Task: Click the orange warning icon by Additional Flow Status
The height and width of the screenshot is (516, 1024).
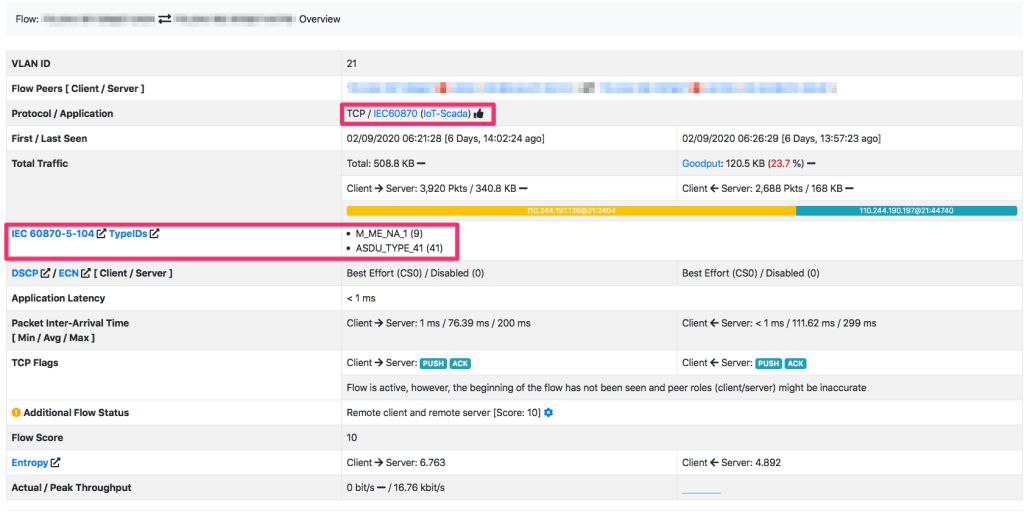Action: tap(16, 412)
